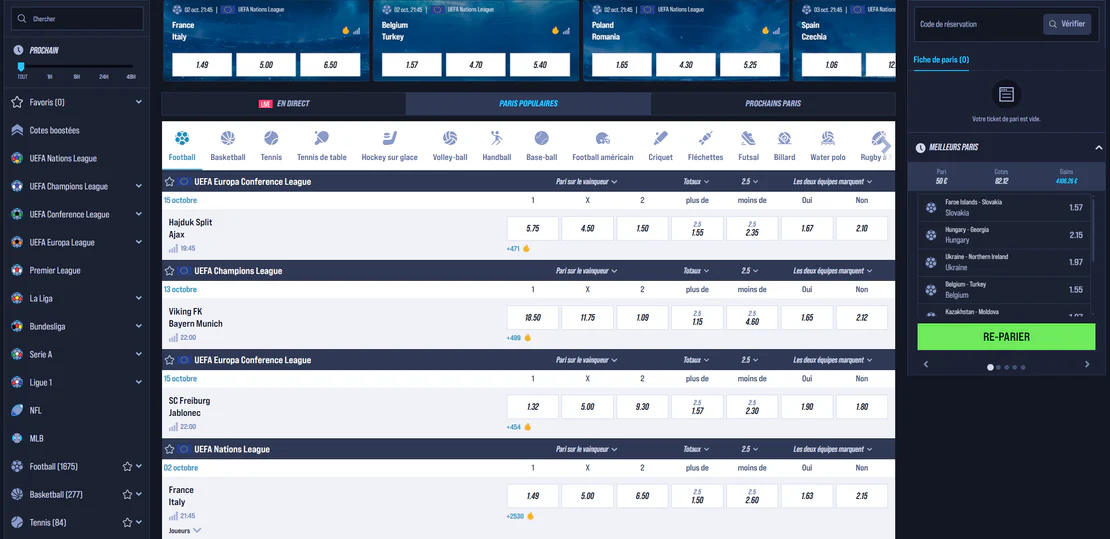Expand UEFA Conference League sidebar chevron
This screenshot has width=1110, height=539.
[x=139, y=215]
